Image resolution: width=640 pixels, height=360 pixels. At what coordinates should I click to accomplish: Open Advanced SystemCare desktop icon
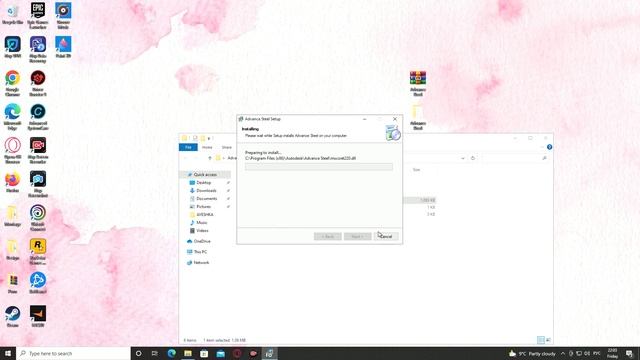click(x=38, y=117)
